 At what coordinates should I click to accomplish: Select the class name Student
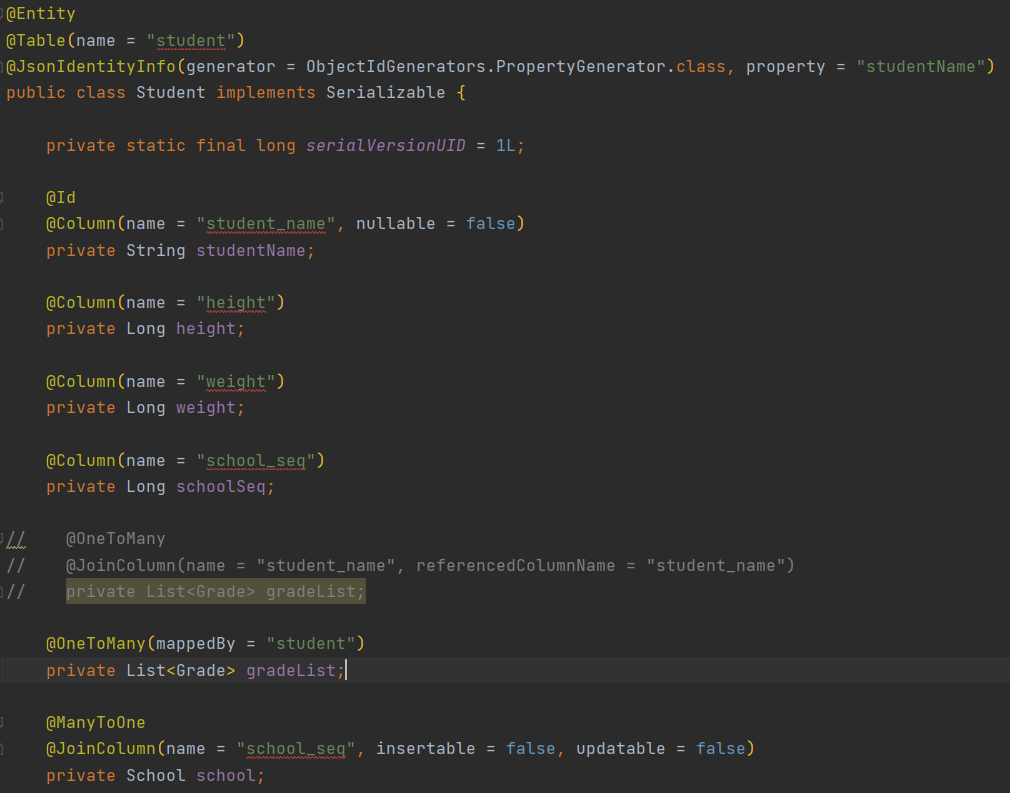pos(170,92)
